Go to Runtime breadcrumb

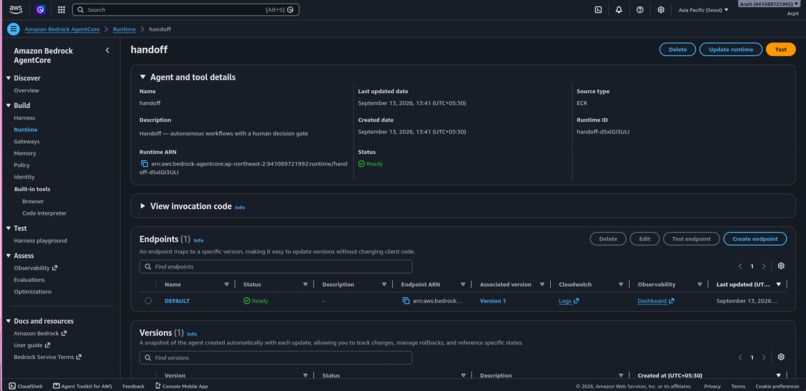tap(124, 29)
